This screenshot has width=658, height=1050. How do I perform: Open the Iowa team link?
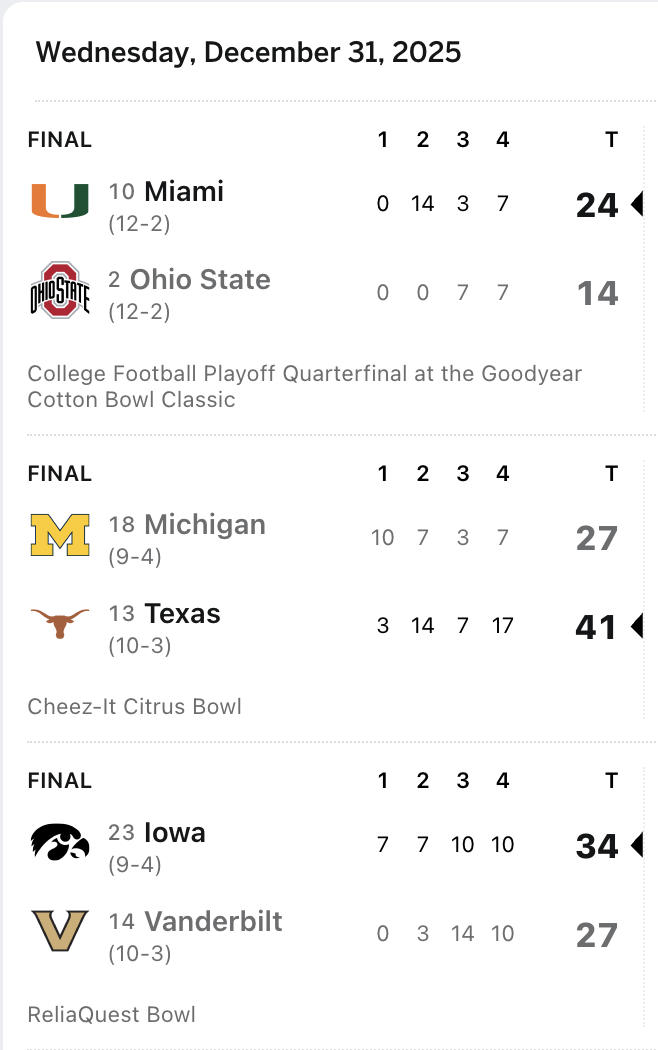coord(175,832)
